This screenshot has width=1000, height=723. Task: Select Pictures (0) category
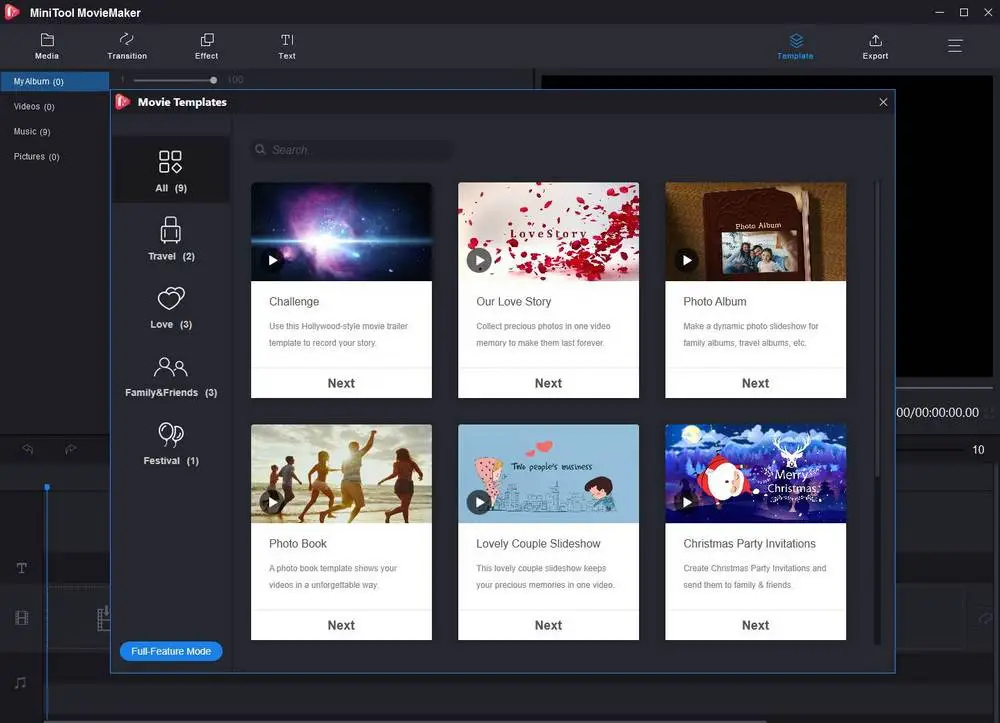[36, 156]
